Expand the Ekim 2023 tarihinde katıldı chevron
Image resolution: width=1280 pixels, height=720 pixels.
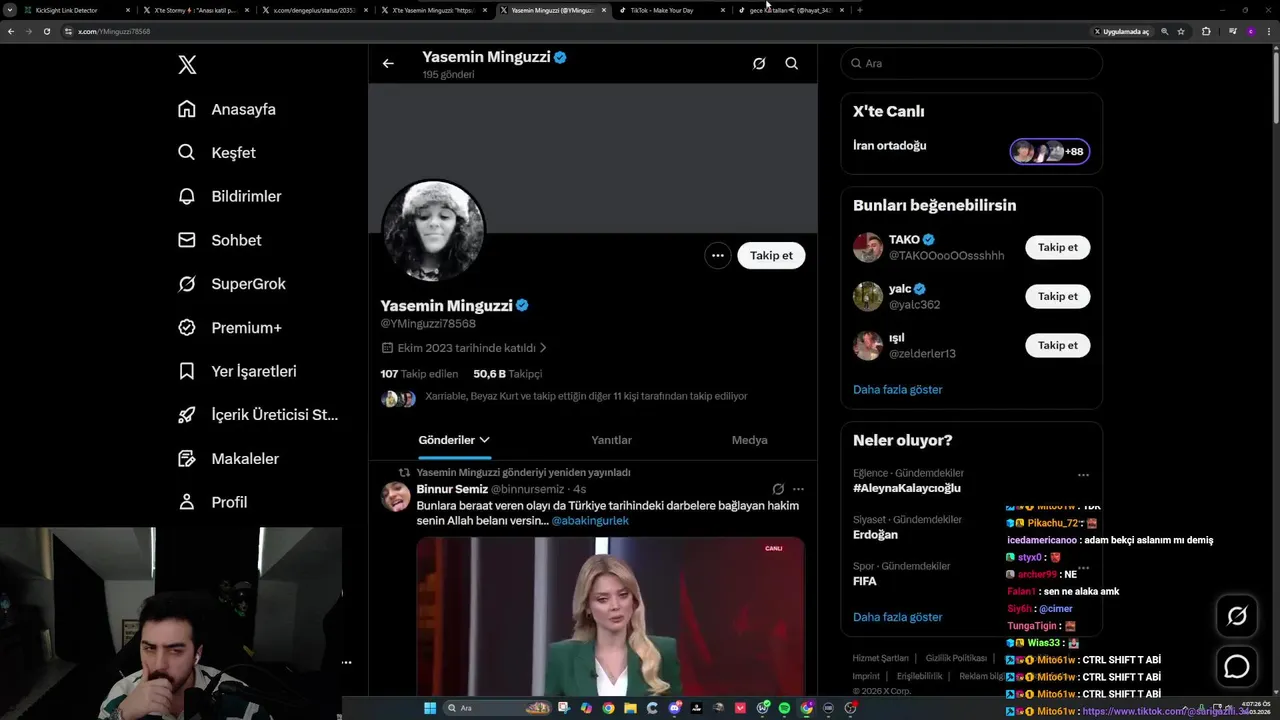(x=543, y=348)
